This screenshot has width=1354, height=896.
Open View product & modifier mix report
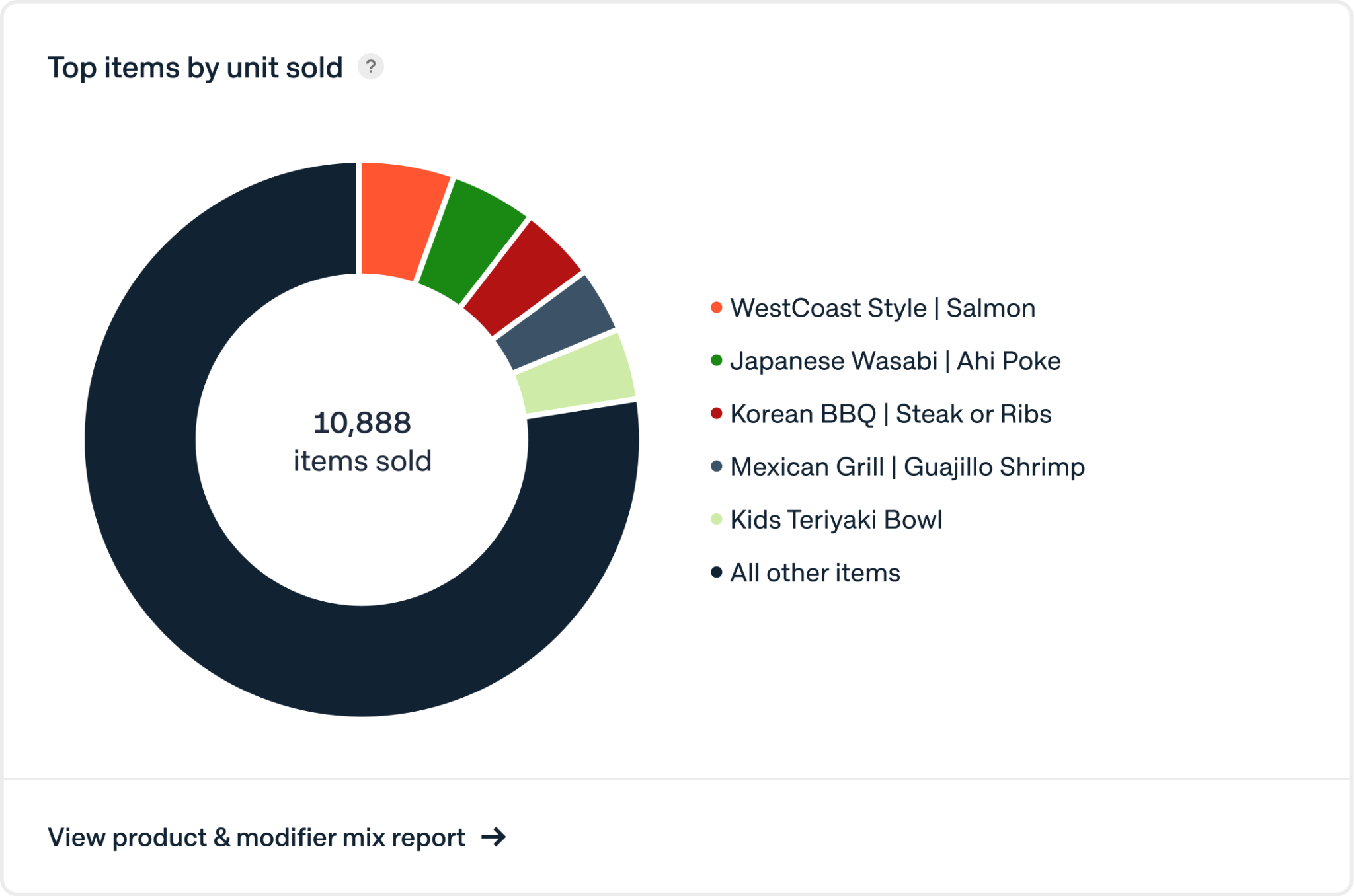pyautogui.click(x=257, y=837)
